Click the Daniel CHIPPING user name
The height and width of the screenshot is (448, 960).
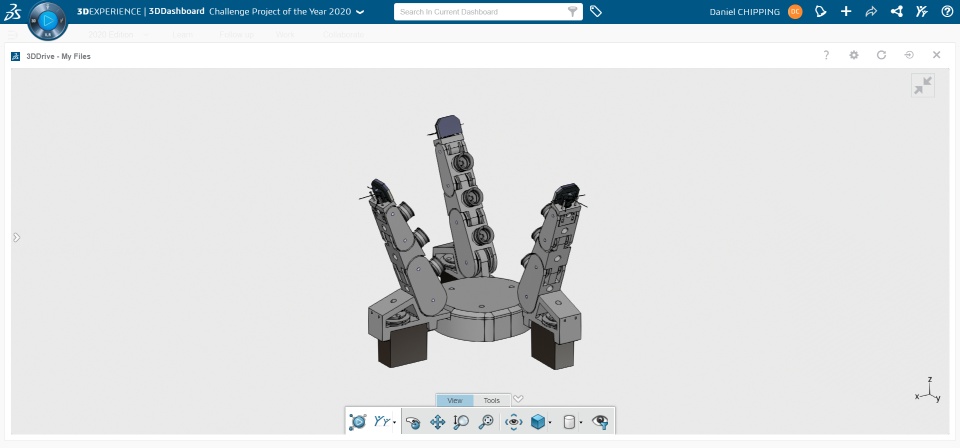coord(744,12)
